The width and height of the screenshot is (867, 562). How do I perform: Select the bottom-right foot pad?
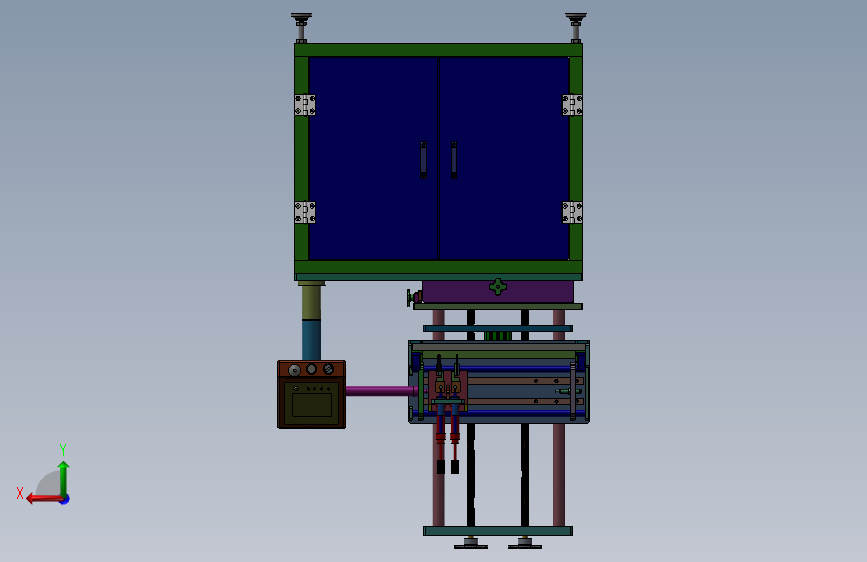(525, 543)
